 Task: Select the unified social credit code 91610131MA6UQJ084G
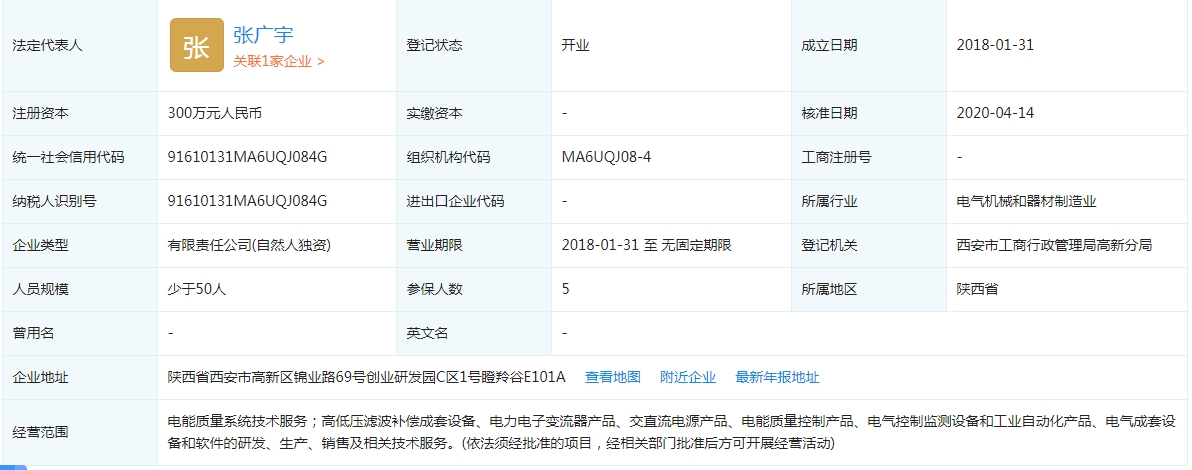(x=248, y=157)
